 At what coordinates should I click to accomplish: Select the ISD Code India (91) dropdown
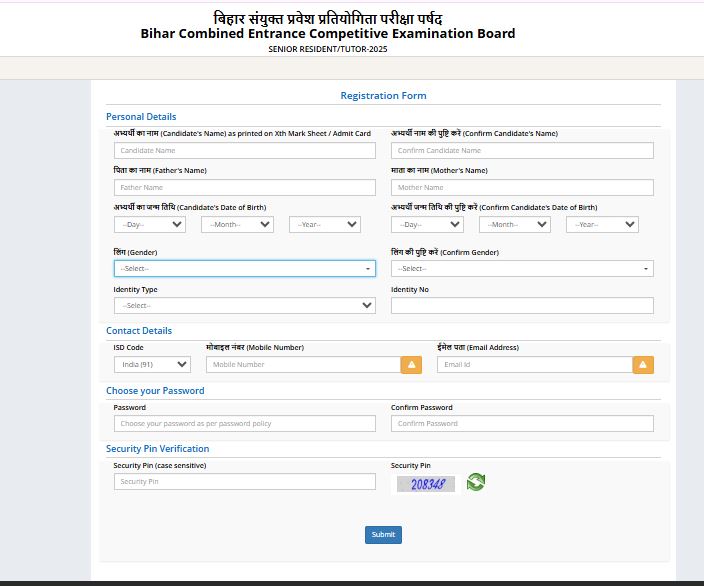click(x=152, y=365)
